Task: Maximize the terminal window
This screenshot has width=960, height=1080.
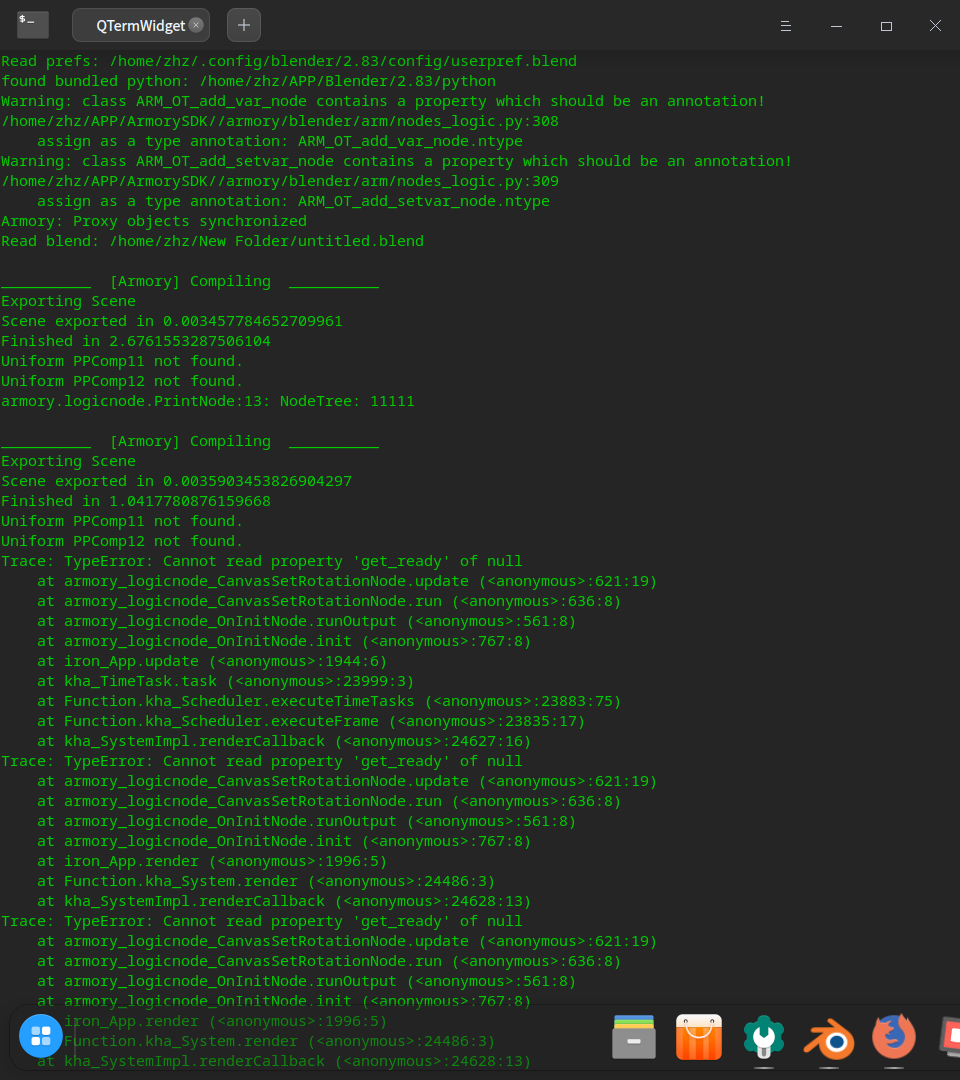Action: tap(886, 26)
